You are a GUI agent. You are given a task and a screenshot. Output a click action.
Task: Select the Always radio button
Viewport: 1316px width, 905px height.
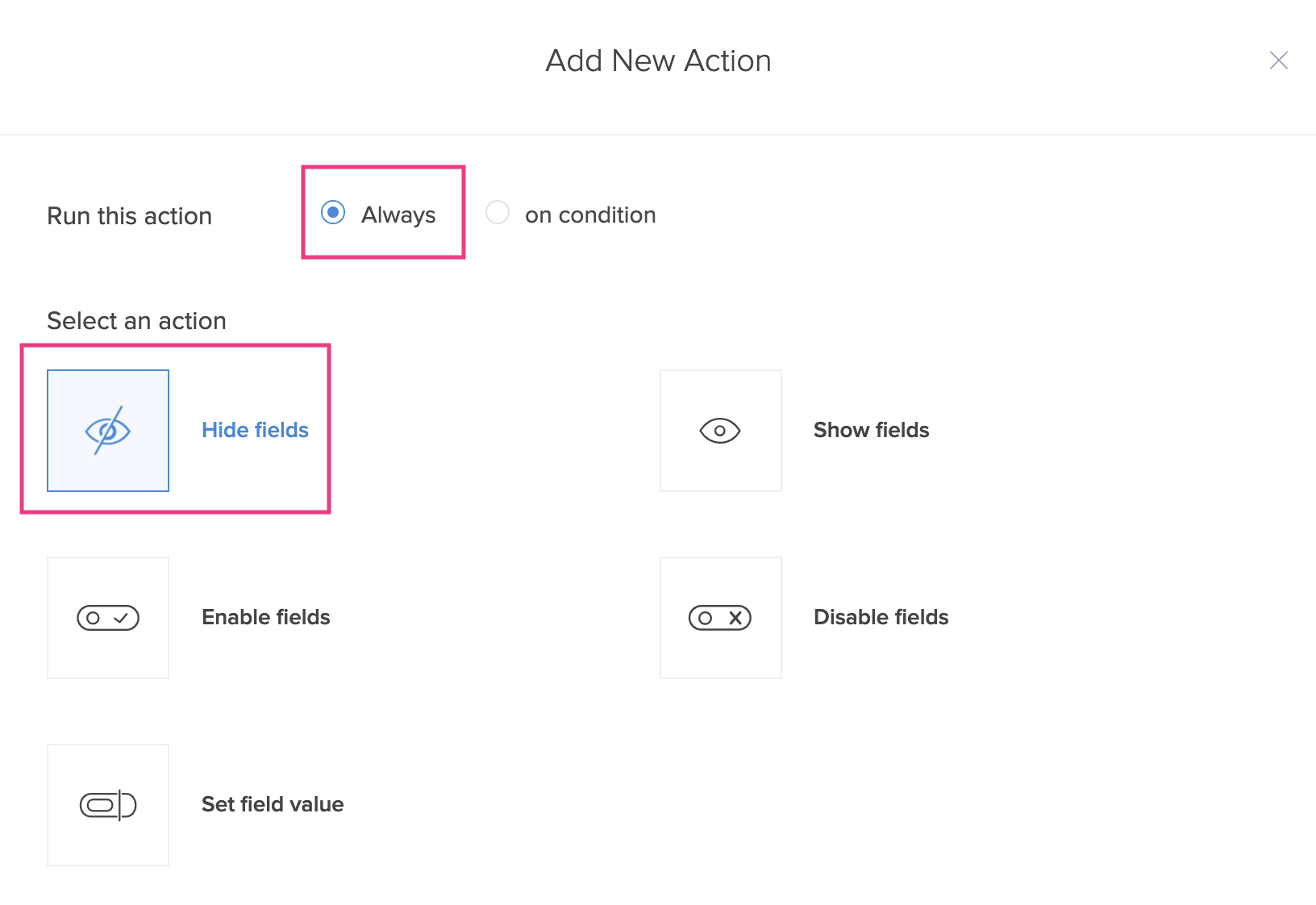pyautogui.click(x=333, y=213)
